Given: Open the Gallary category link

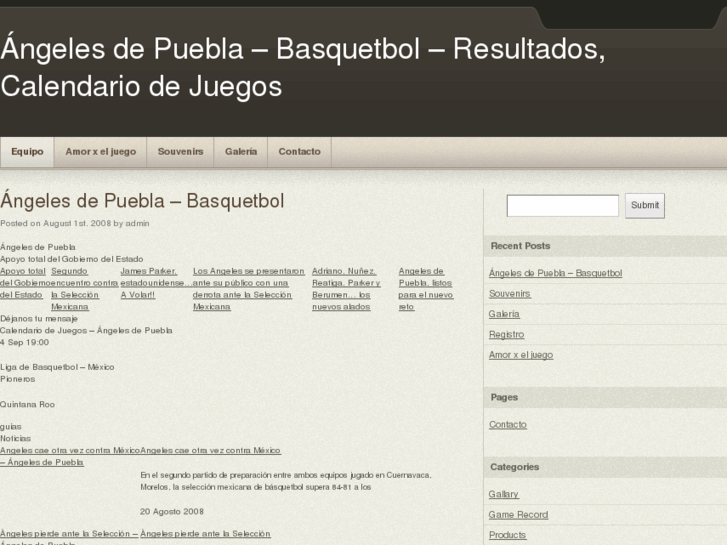Looking at the screenshot, I should (504, 494).
